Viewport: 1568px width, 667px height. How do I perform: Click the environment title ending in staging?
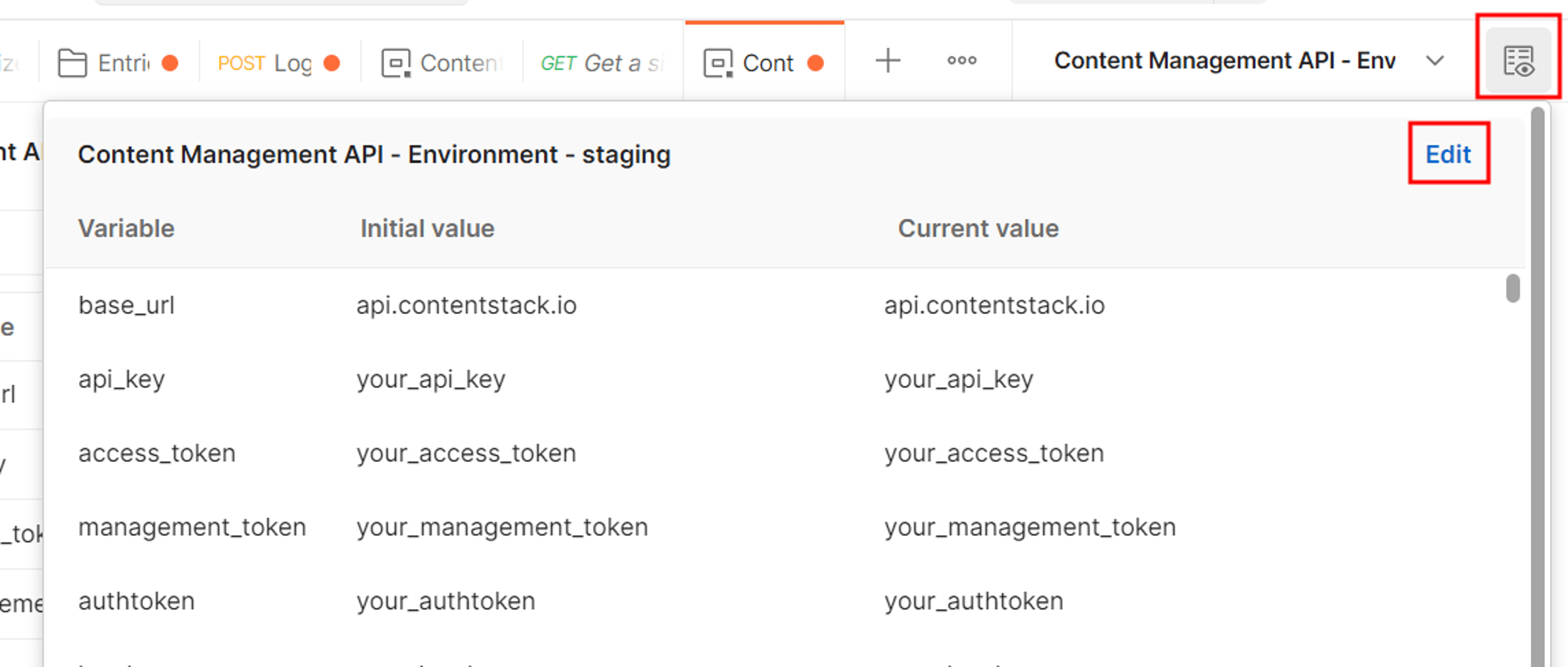pyautogui.click(x=374, y=155)
